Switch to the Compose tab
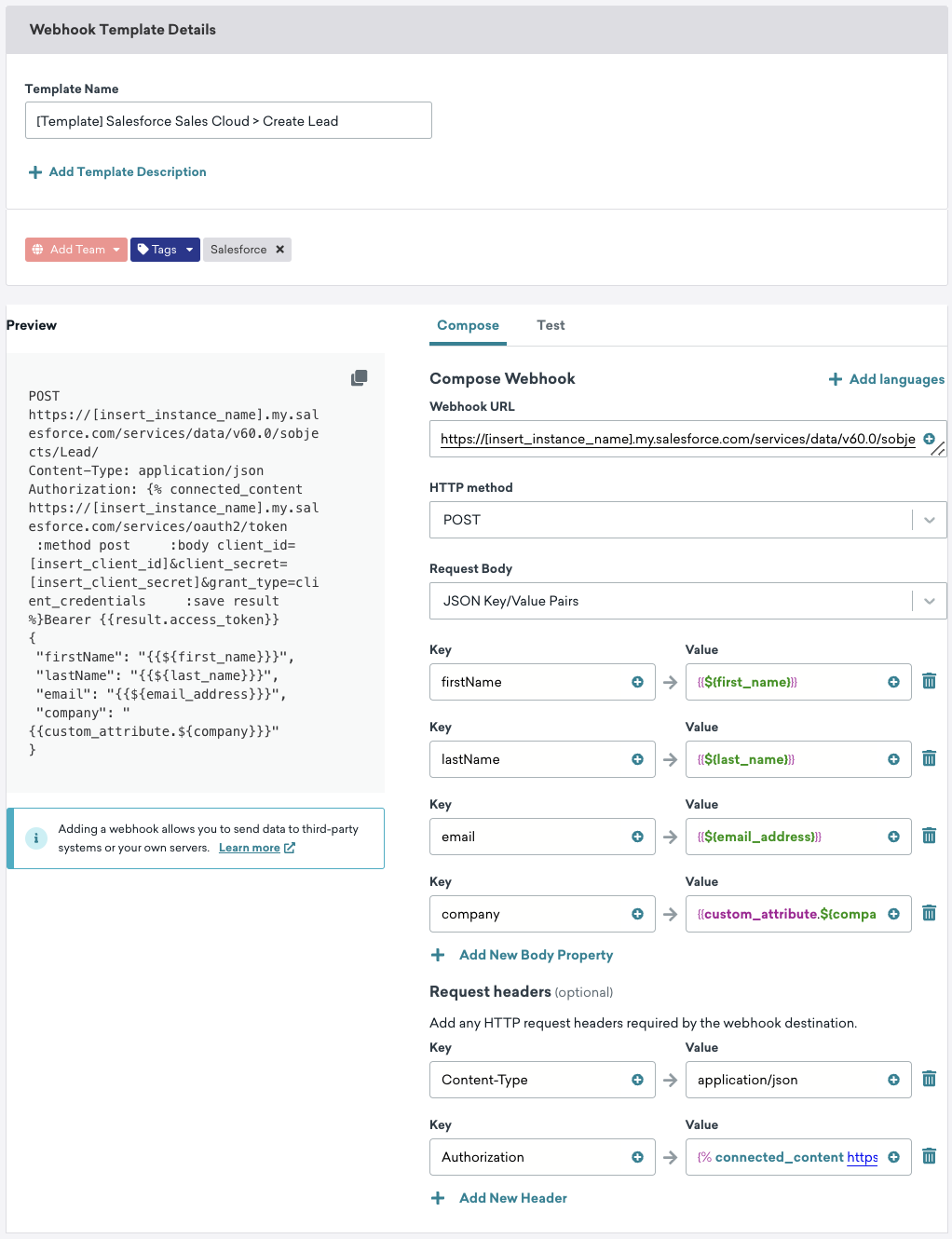Image resolution: width=952 pixels, height=1239 pixels. coord(468,325)
